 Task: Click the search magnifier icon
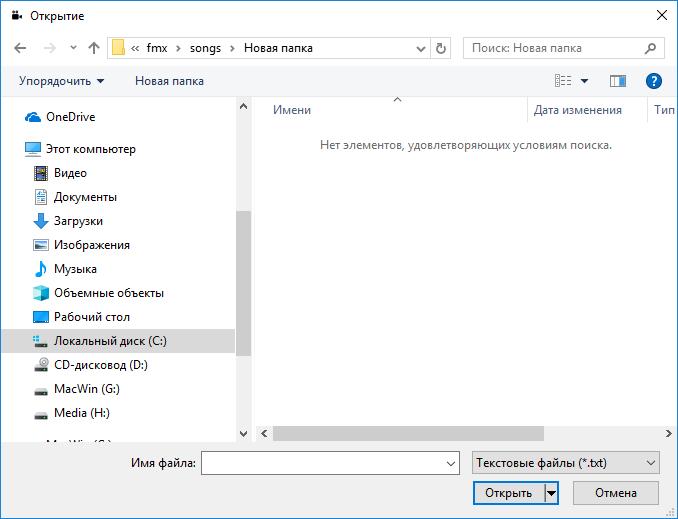click(x=650, y=48)
